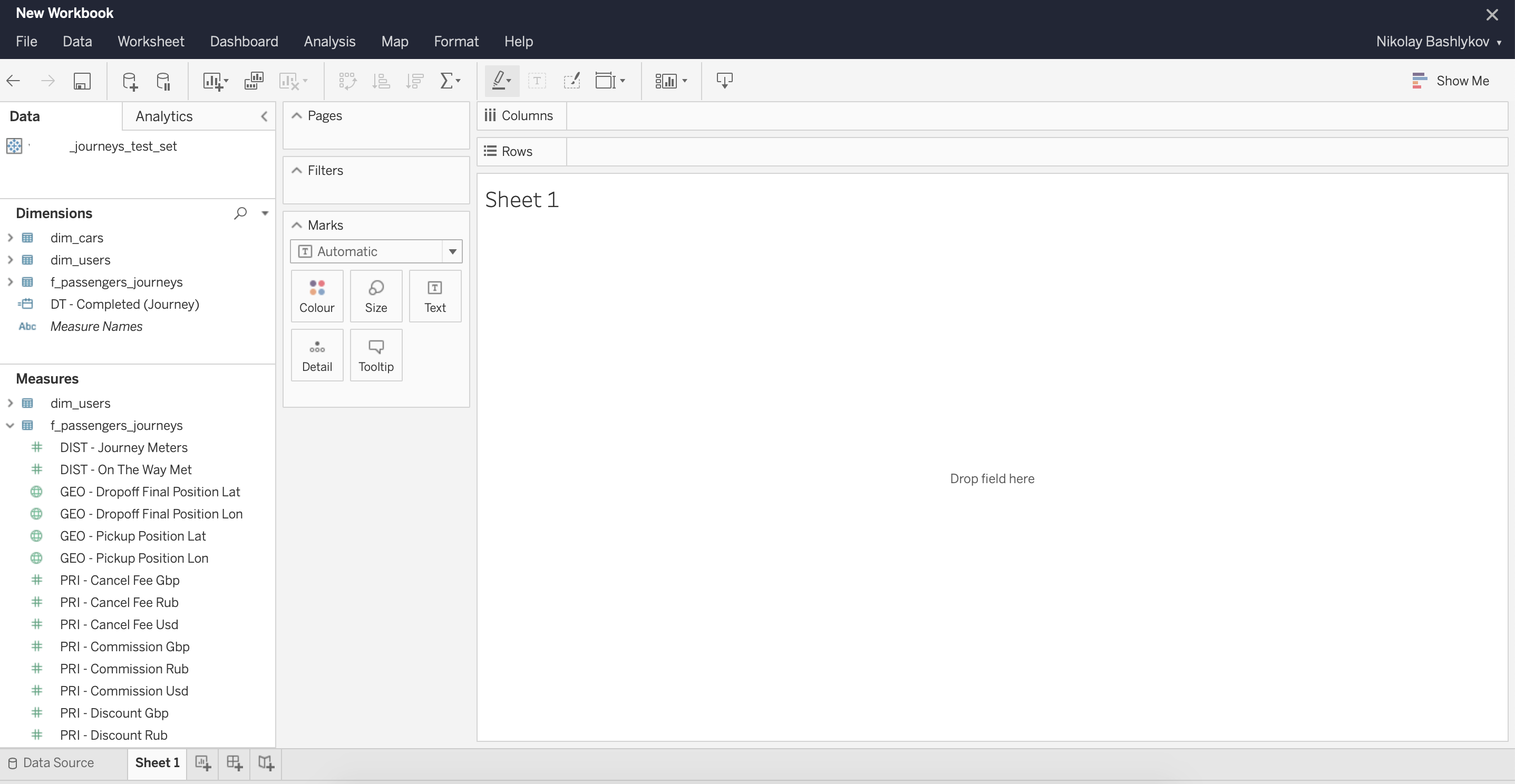1515x784 pixels.
Task: Select the dim_users dimension item
Action: click(80, 260)
